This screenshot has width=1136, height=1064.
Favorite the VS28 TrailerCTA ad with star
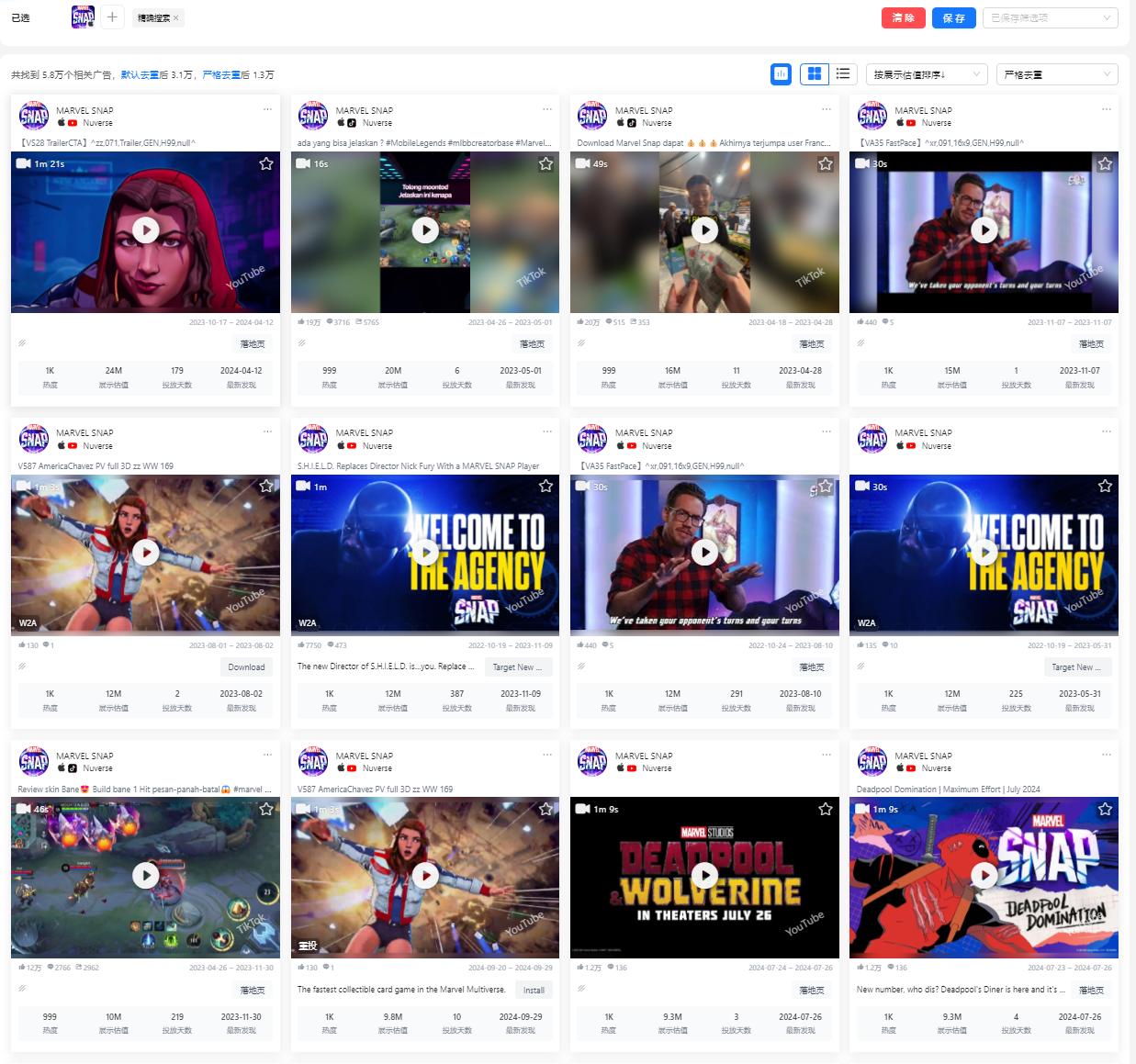266,163
